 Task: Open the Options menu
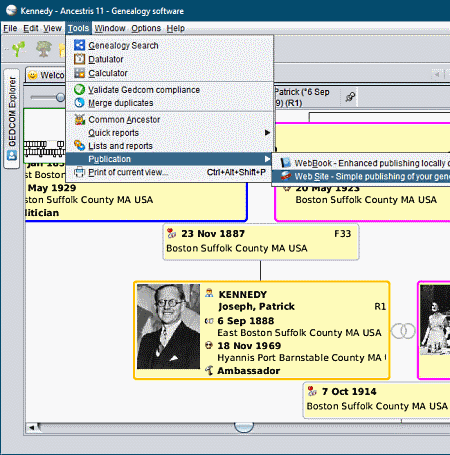(x=146, y=28)
